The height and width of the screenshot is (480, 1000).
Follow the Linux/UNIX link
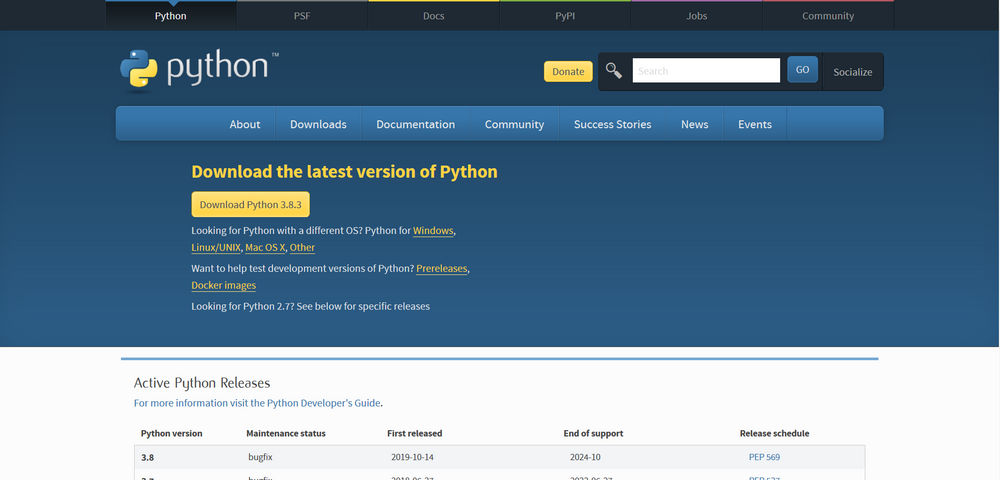tap(216, 247)
